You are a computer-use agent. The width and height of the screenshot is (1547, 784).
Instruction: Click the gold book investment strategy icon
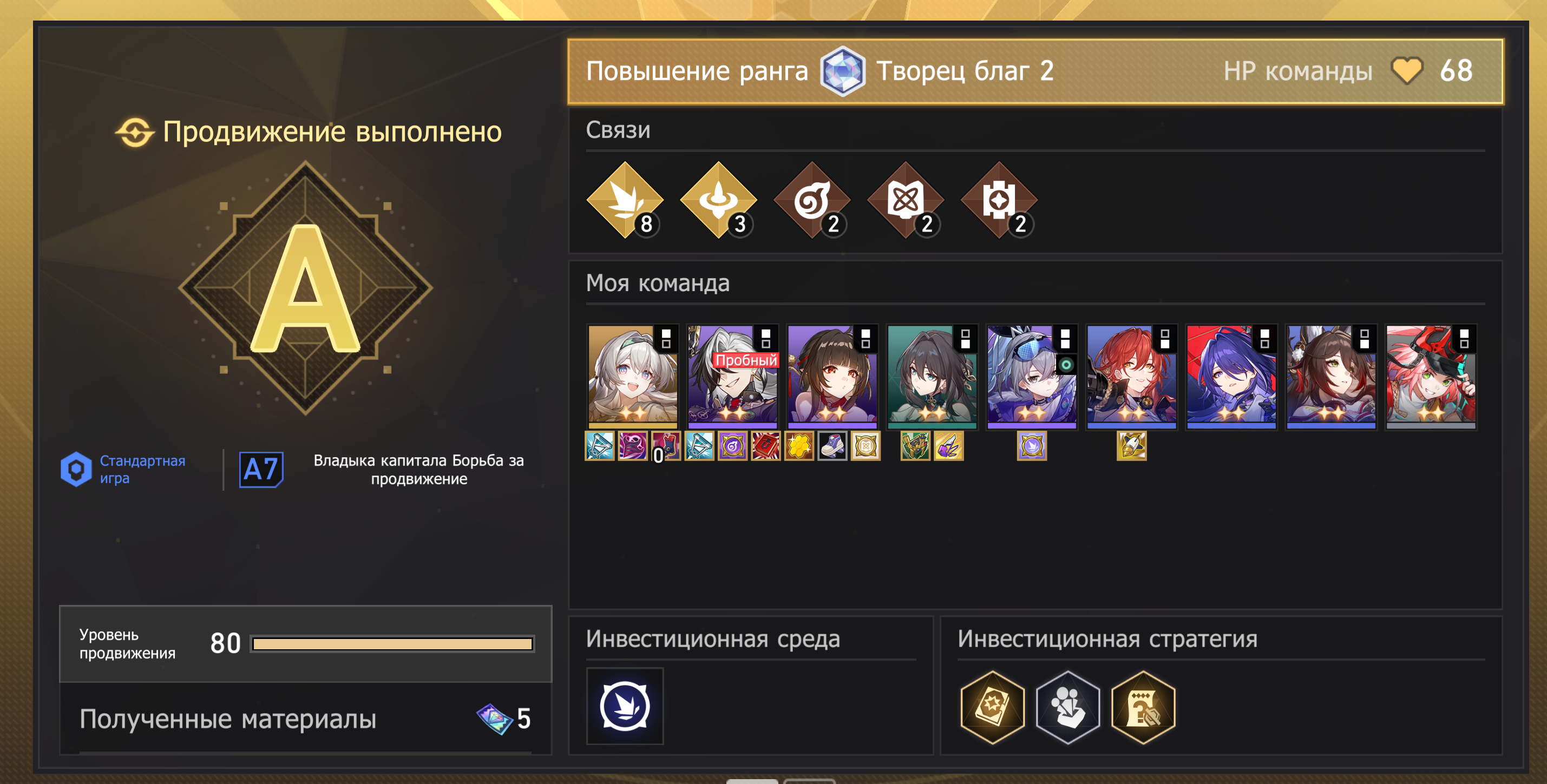[992, 707]
